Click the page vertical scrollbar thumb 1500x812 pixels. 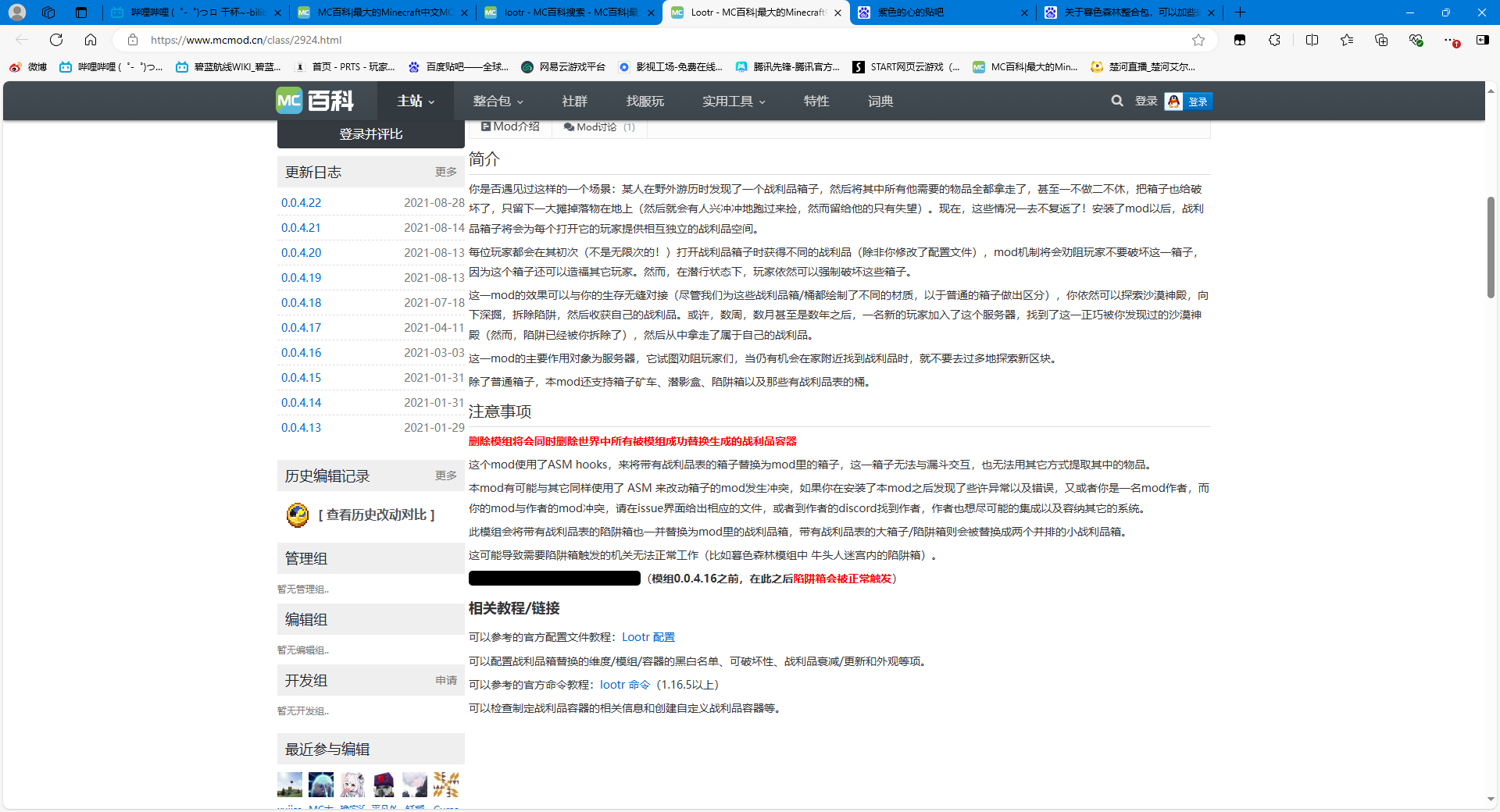click(x=1491, y=247)
